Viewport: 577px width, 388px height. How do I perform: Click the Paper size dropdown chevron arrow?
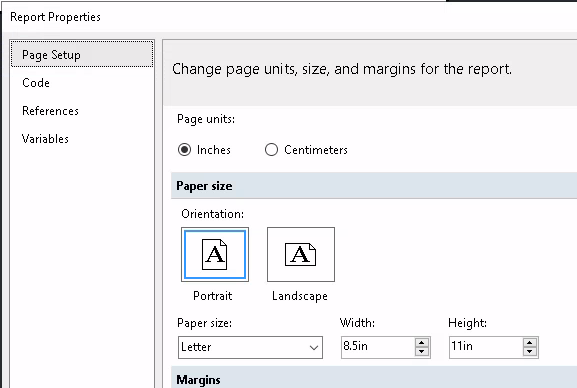314,347
